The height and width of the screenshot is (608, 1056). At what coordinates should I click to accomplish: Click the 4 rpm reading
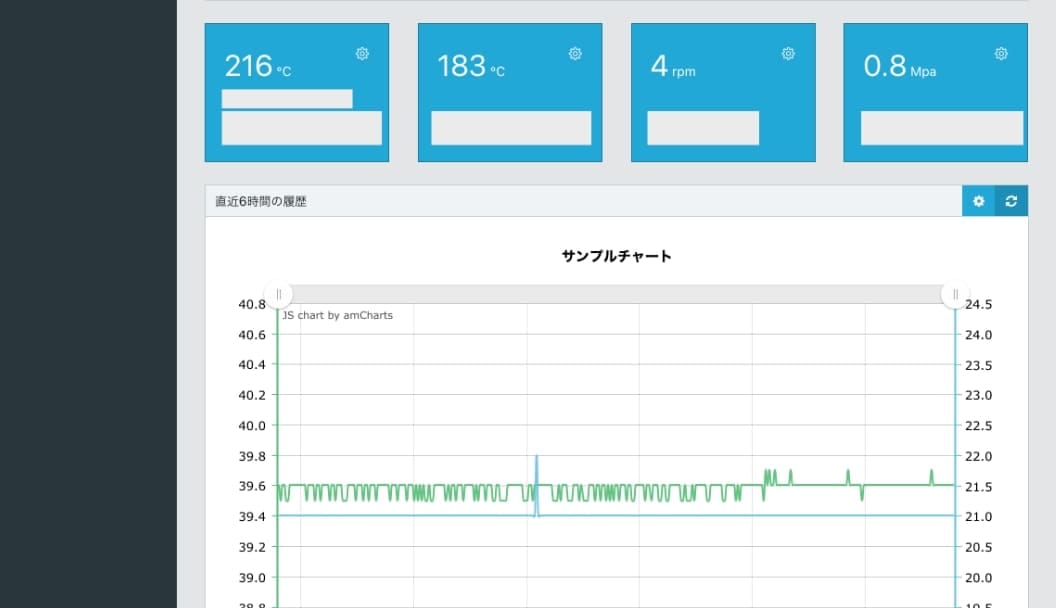tap(673, 66)
